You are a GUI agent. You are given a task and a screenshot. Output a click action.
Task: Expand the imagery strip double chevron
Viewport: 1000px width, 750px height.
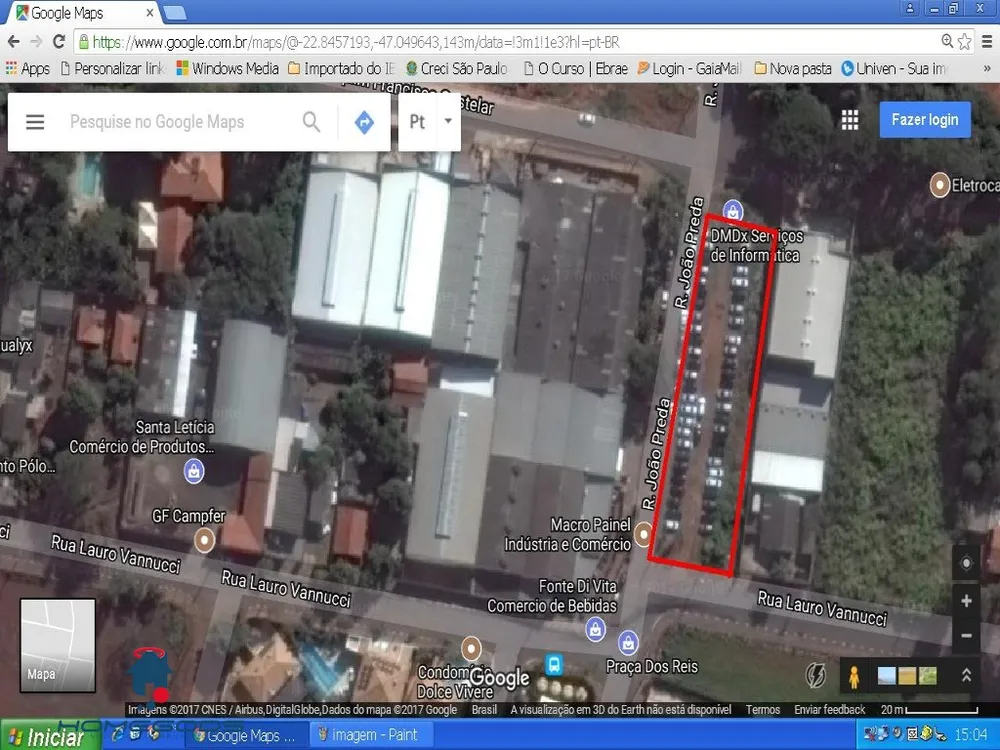[x=966, y=675]
